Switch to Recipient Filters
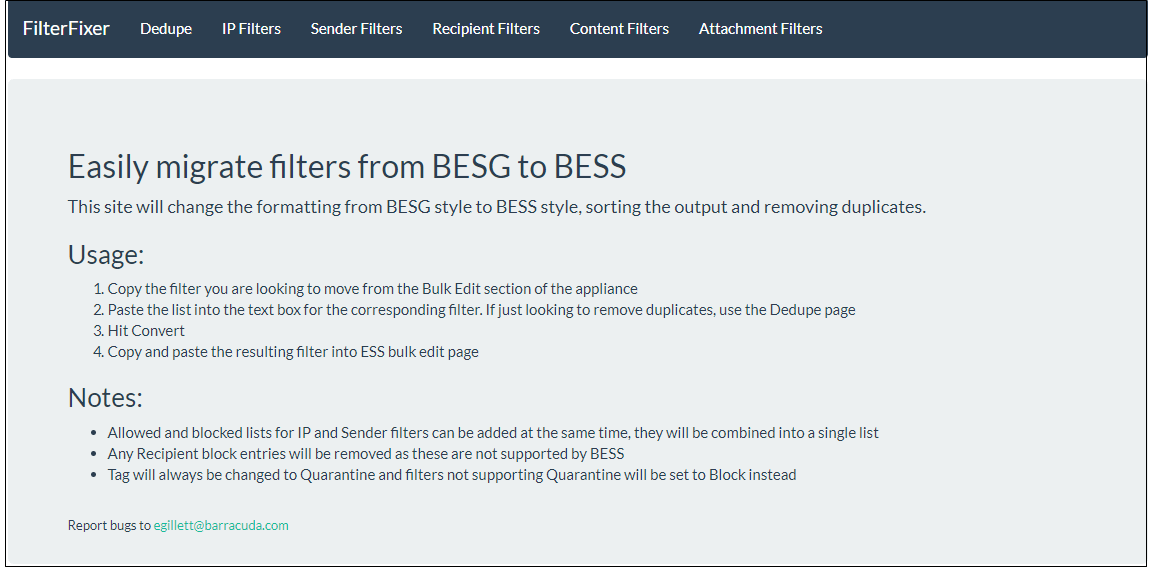Image resolution: width=1149 pixels, height=568 pixels. pyautogui.click(x=486, y=29)
